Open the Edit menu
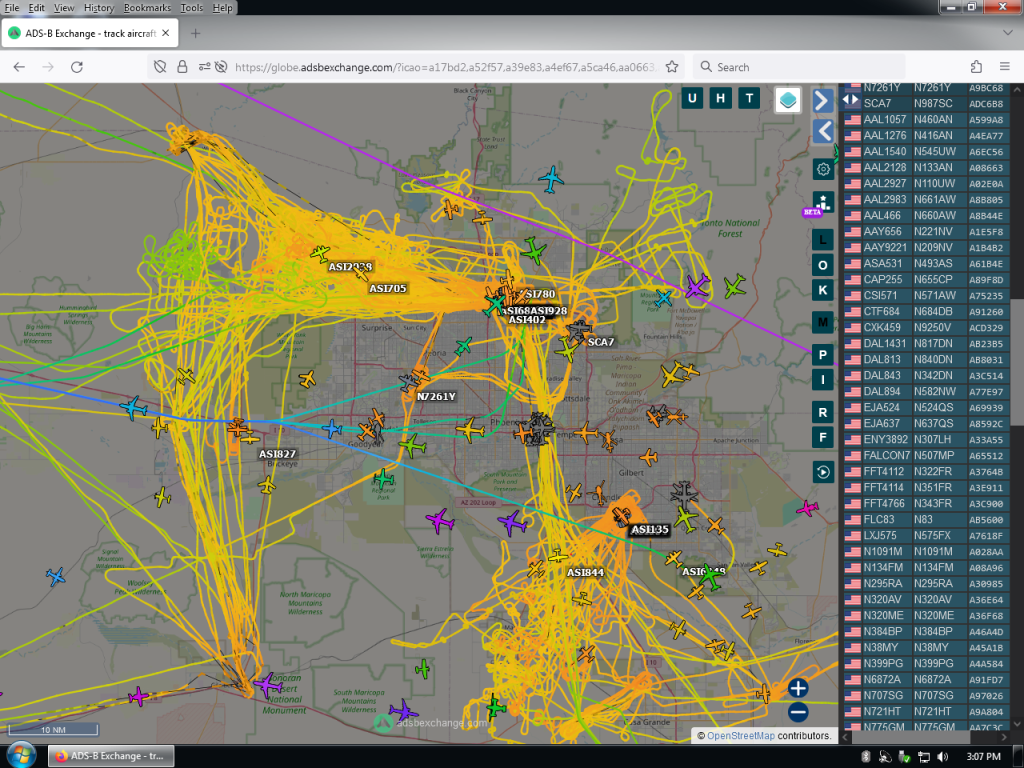This screenshot has width=1024, height=768. click(37, 8)
